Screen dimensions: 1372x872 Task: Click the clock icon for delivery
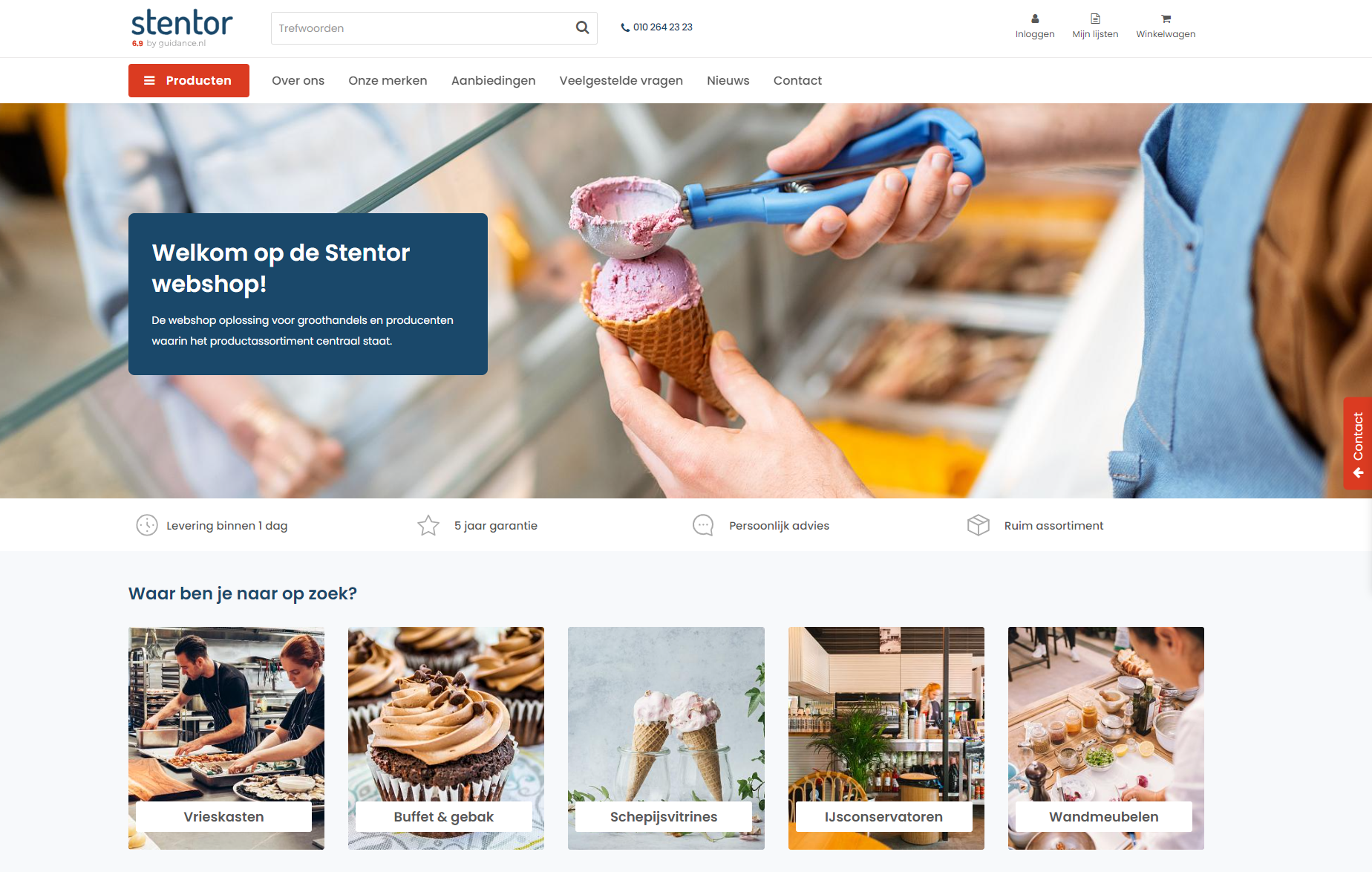click(147, 525)
